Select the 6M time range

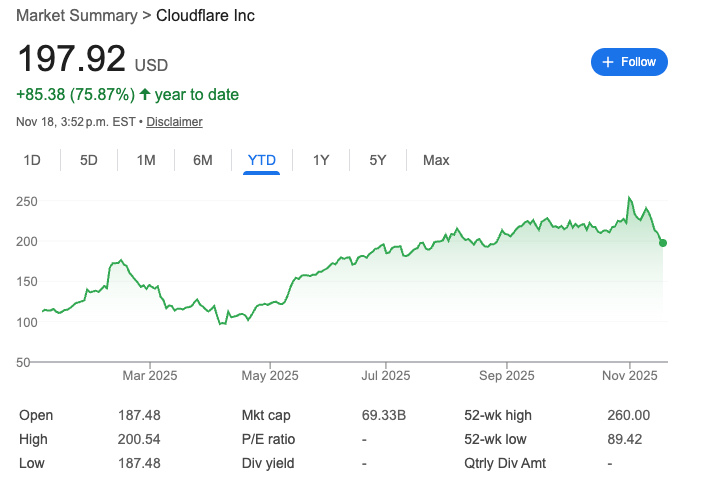click(203, 160)
